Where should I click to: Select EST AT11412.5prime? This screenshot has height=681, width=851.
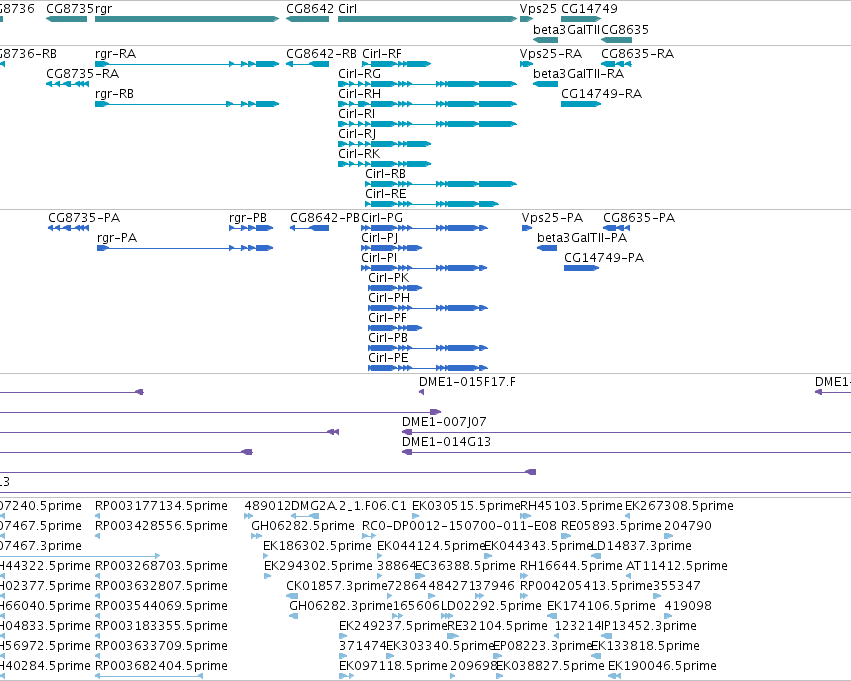(x=630, y=576)
